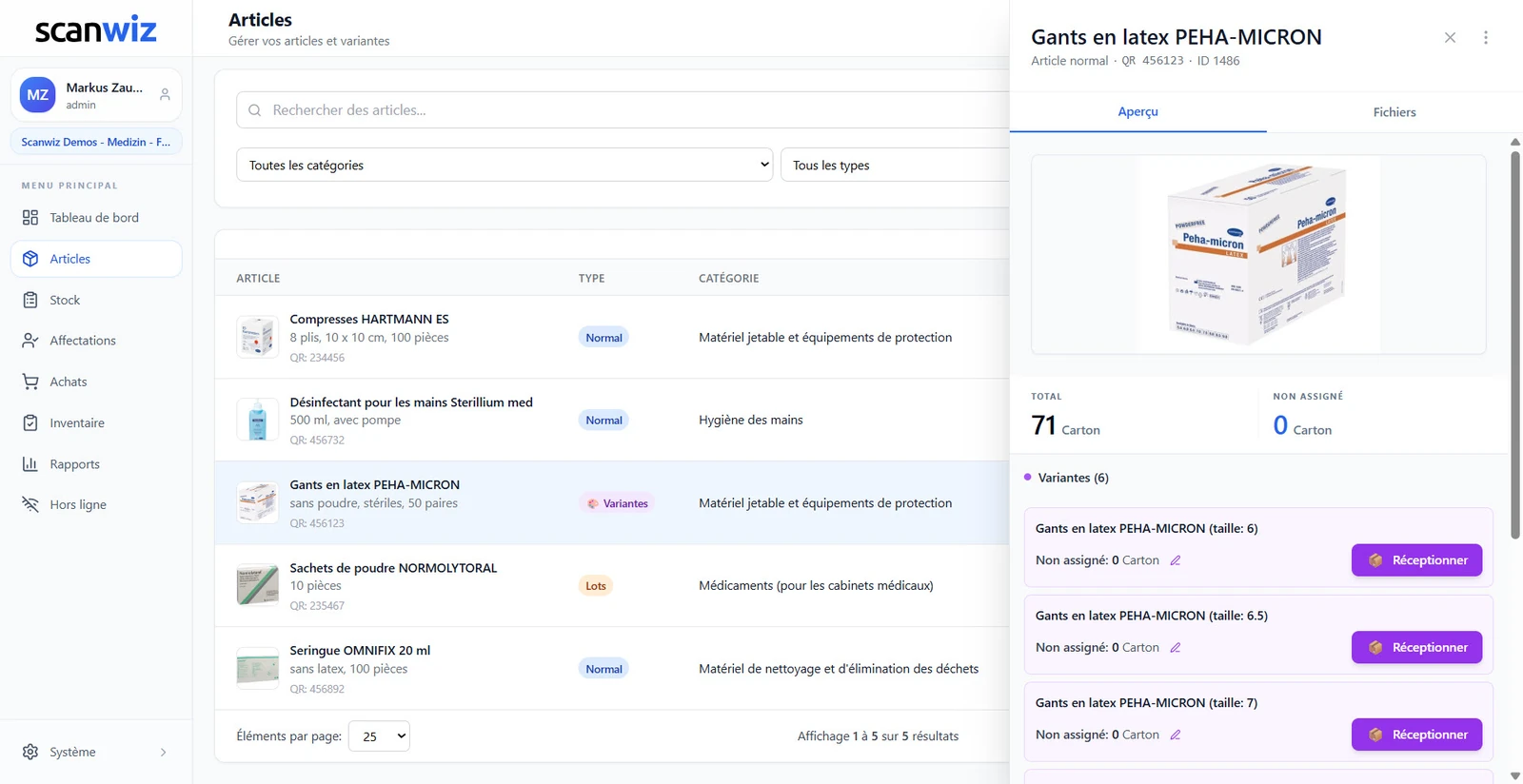
Task: Click the Sachets de poudre NORMOLYTORAL name
Action: tap(393, 568)
